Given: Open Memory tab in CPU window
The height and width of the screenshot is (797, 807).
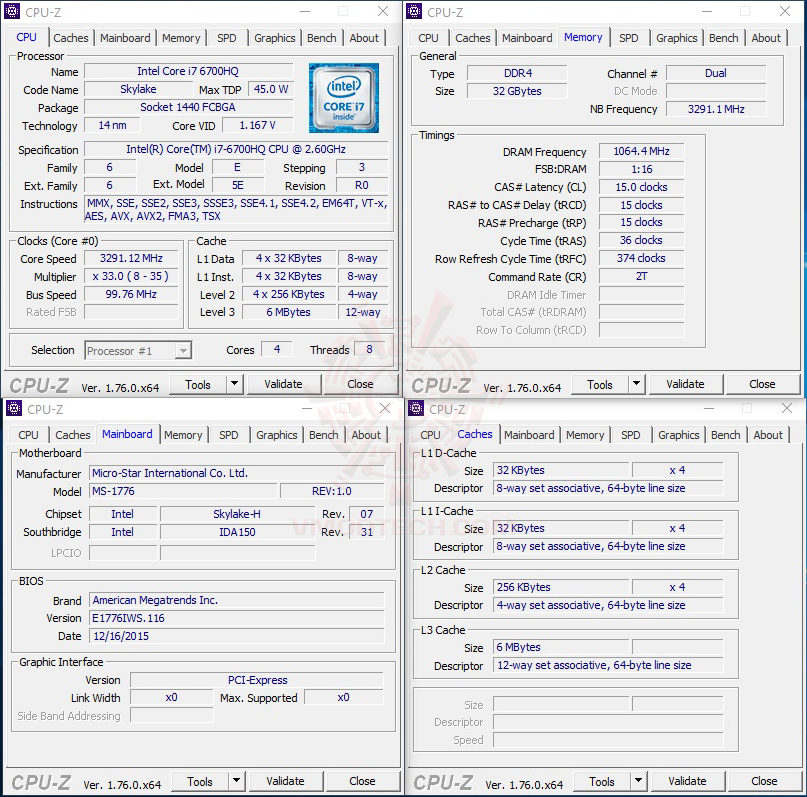Looking at the screenshot, I should click(x=181, y=38).
